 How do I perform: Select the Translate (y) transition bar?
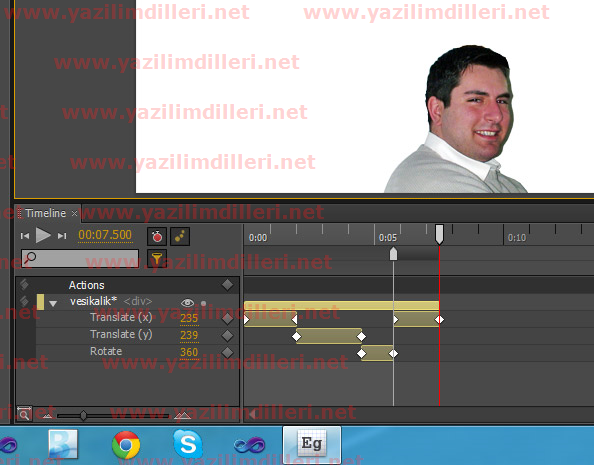click(329, 337)
